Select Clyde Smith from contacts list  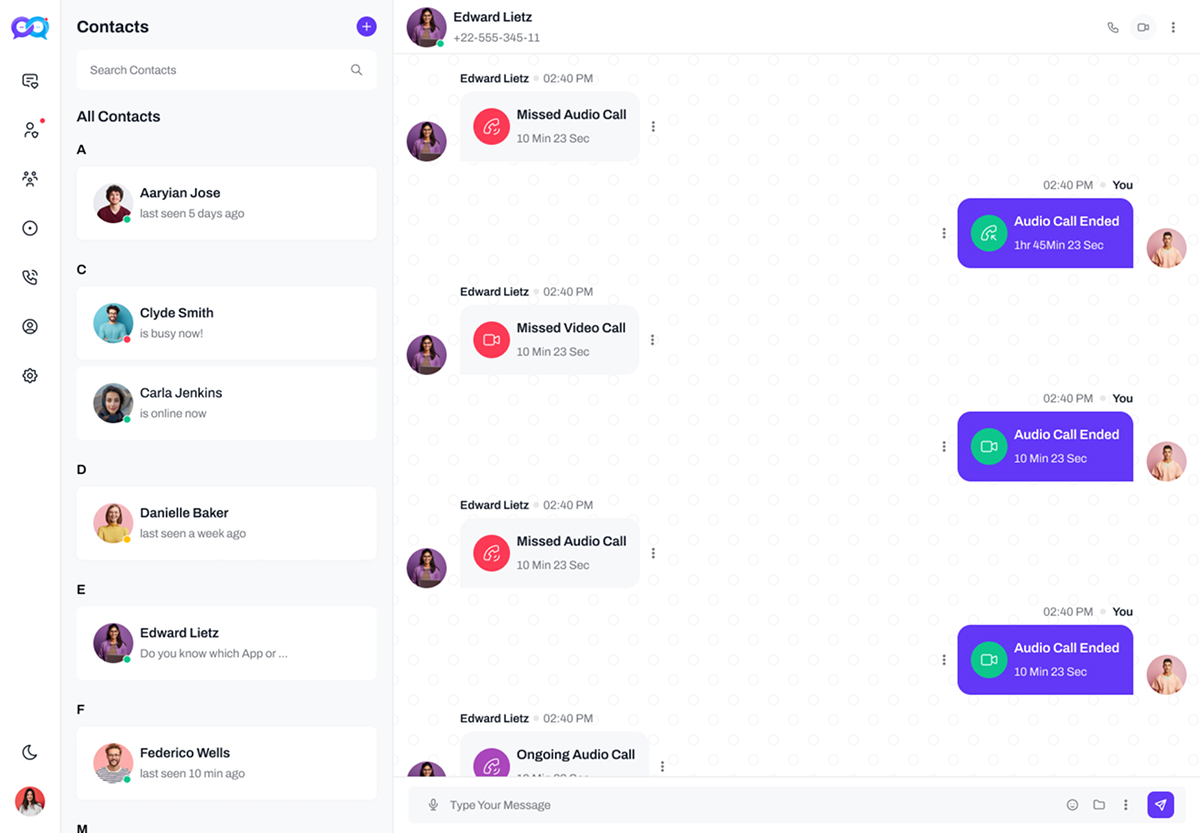[227, 323]
